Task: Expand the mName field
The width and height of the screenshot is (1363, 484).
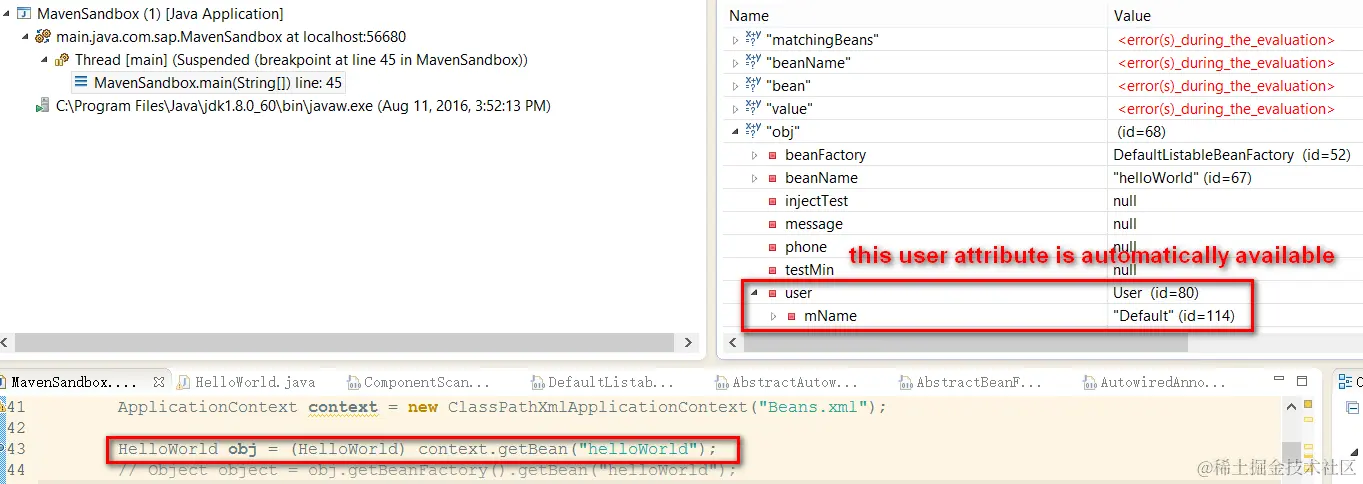Action: point(774,316)
